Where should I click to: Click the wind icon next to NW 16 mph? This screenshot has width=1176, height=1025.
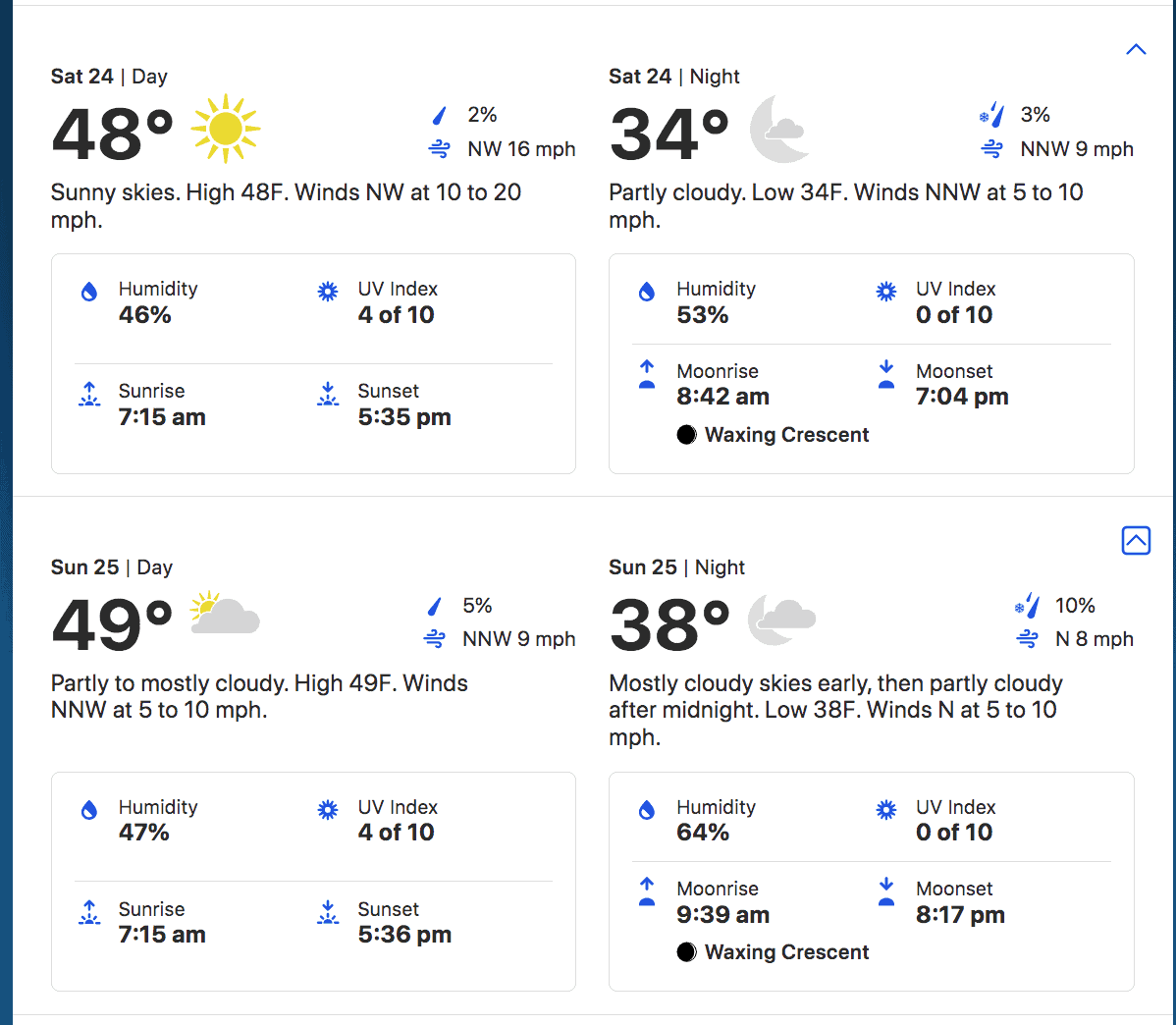(x=440, y=149)
